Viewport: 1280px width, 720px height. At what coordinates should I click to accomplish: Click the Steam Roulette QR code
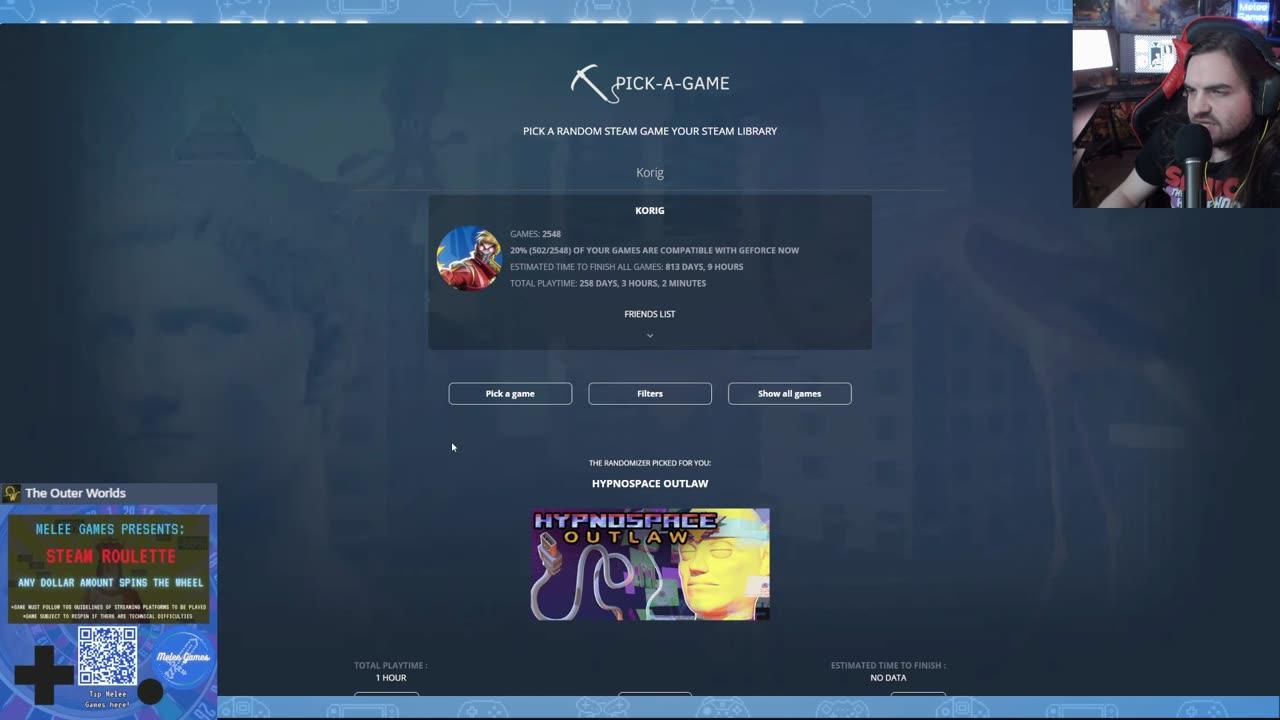107,657
